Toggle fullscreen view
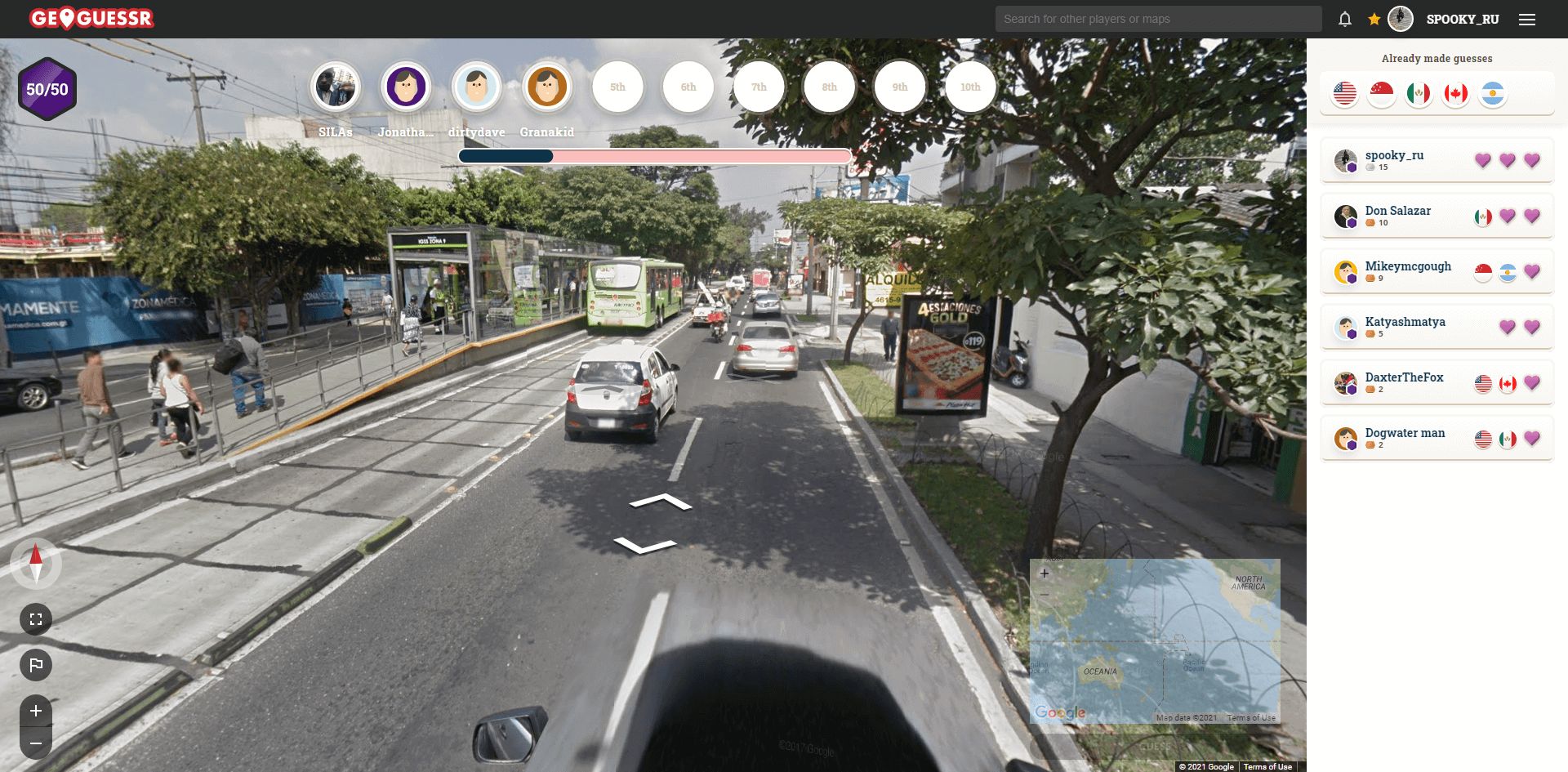1568x772 pixels. tap(36, 619)
